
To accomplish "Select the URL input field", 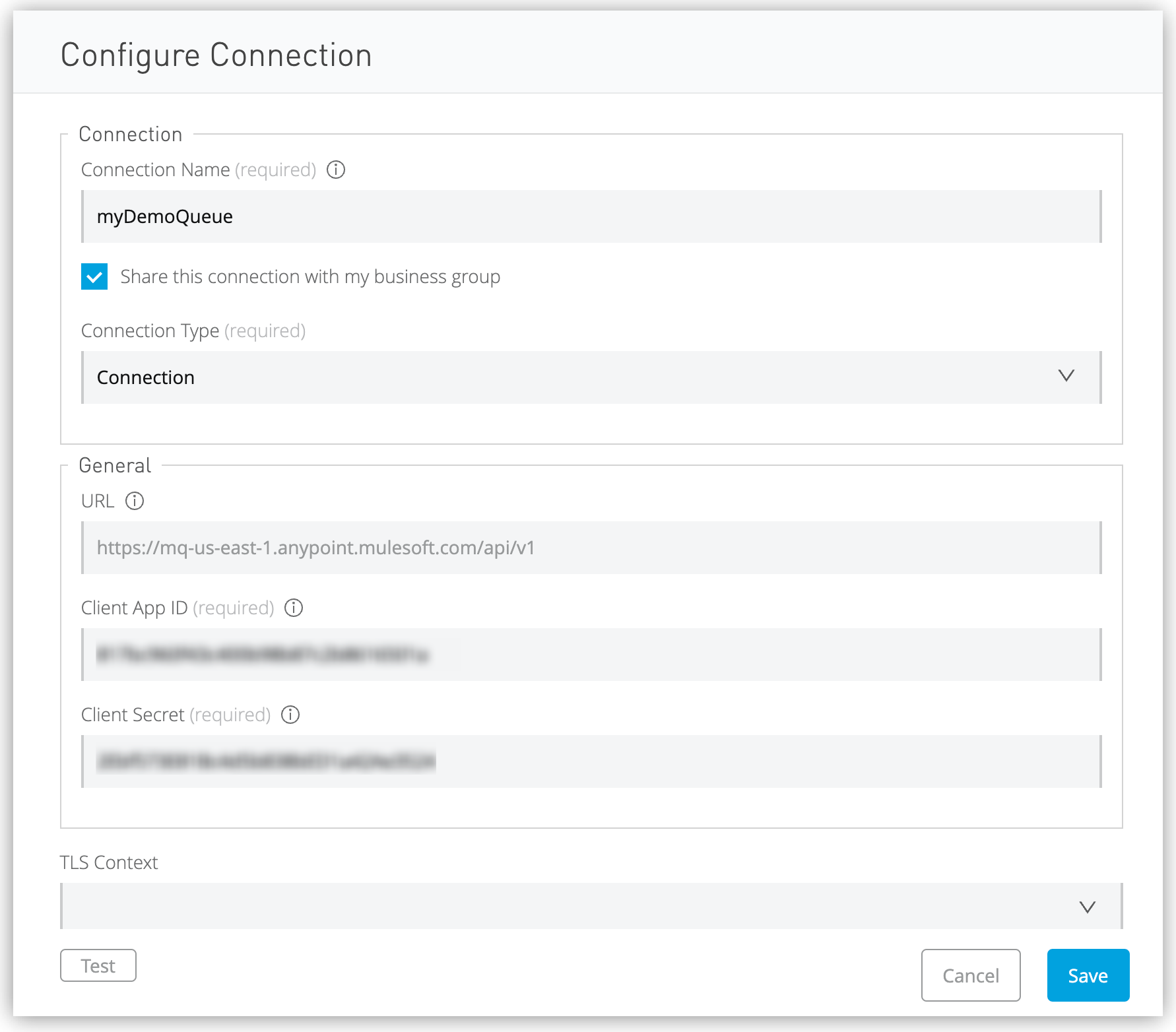I will tap(591, 548).
